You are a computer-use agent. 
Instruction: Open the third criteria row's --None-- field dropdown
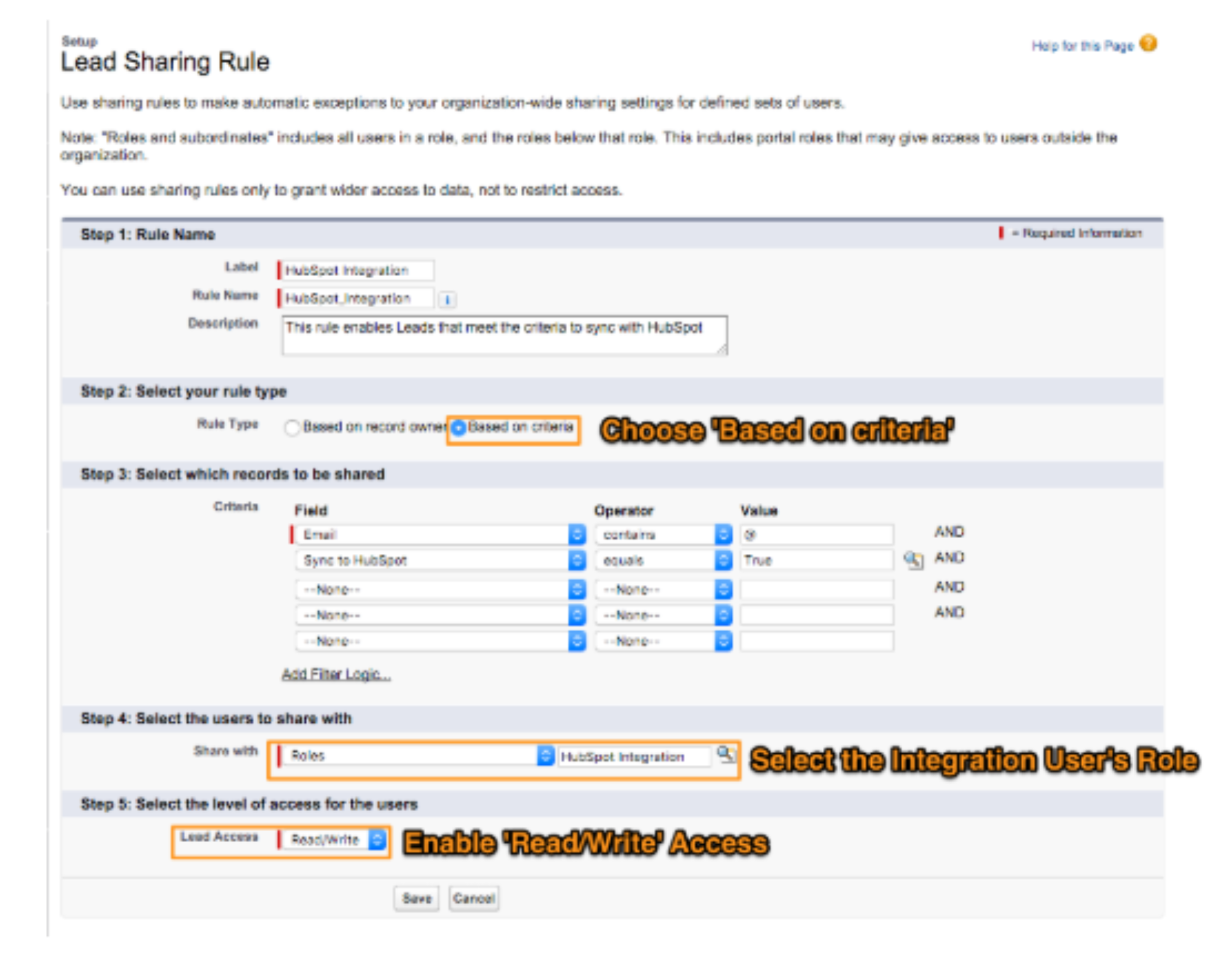(576, 588)
